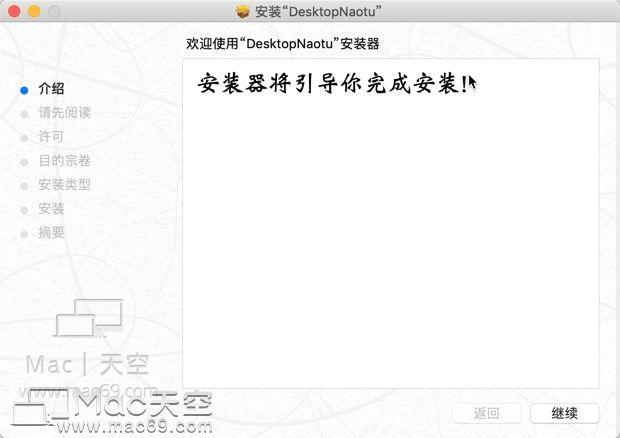Click the heading 欢迎使用“DesktopNaotu”安装器
Viewport: 620px width, 438px height.
click(x=283, y=43)
